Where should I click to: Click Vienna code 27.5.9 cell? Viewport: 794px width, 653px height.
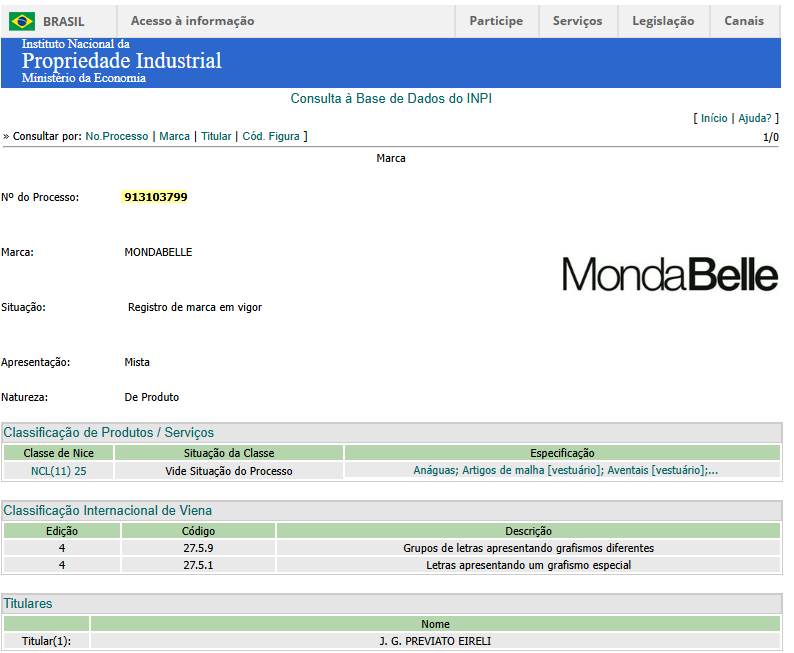click(x=198, y=548)
